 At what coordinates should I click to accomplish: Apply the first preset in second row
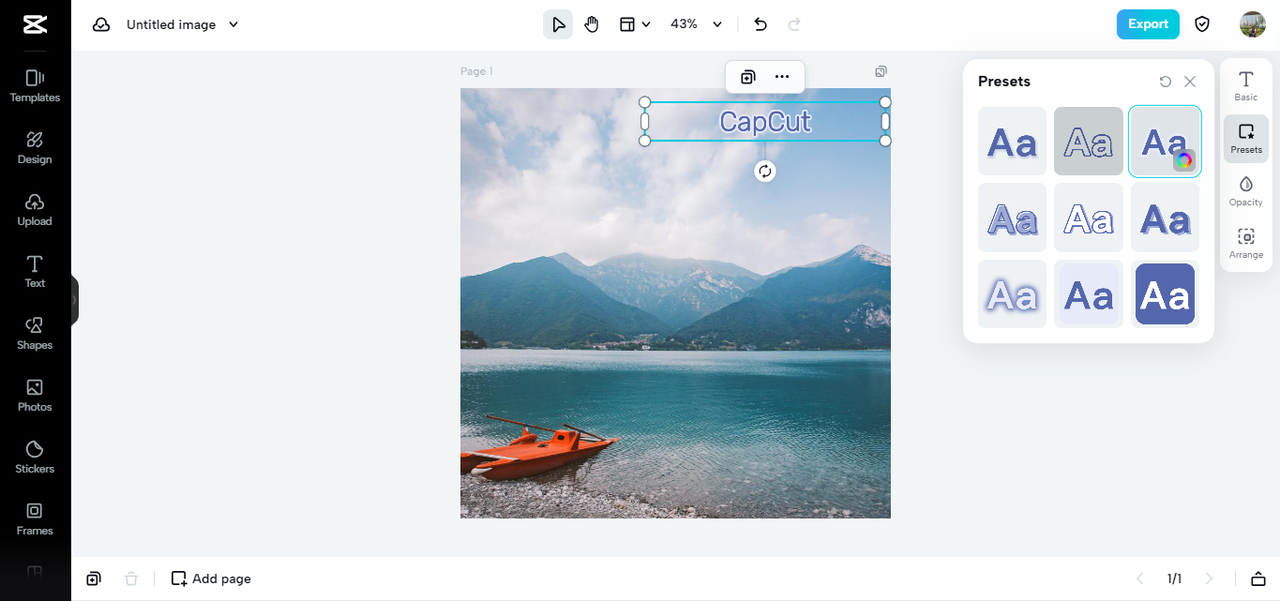(x=1012, y=217)
